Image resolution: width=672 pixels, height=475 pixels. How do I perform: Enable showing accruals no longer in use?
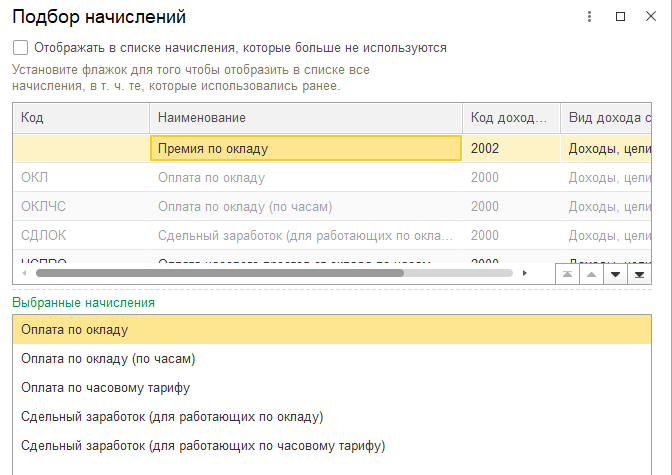(x=21, y=47)
